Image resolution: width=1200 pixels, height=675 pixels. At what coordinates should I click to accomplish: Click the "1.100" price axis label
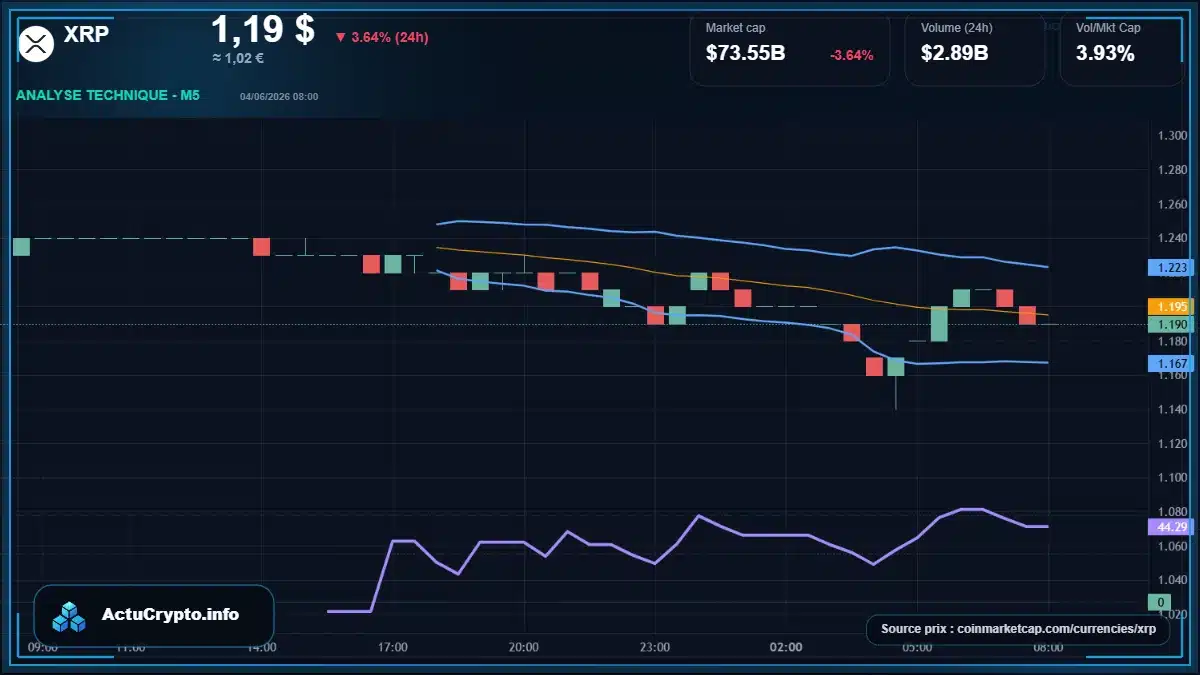coord(1171,478)
